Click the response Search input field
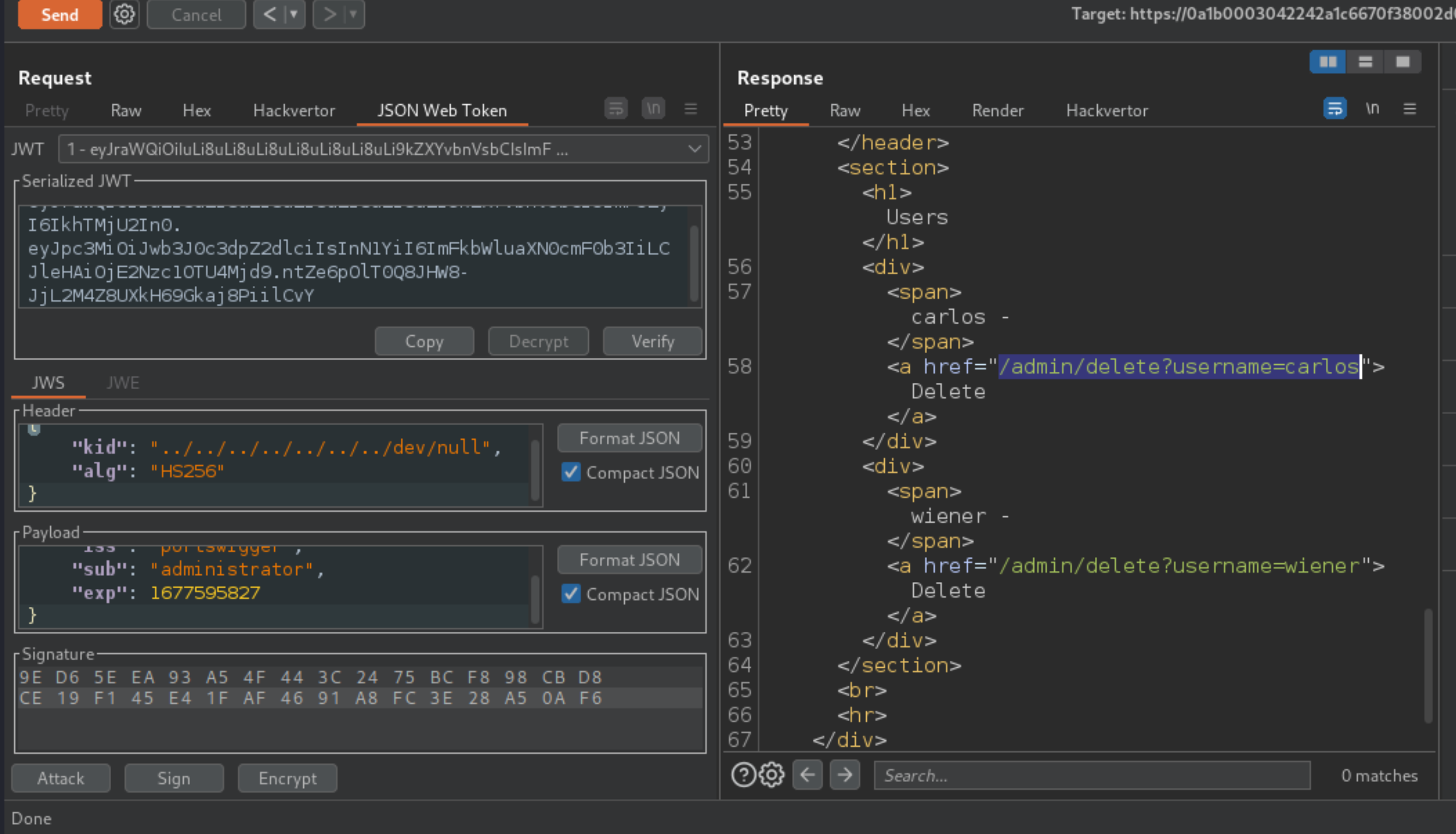 click(1092, 776)
